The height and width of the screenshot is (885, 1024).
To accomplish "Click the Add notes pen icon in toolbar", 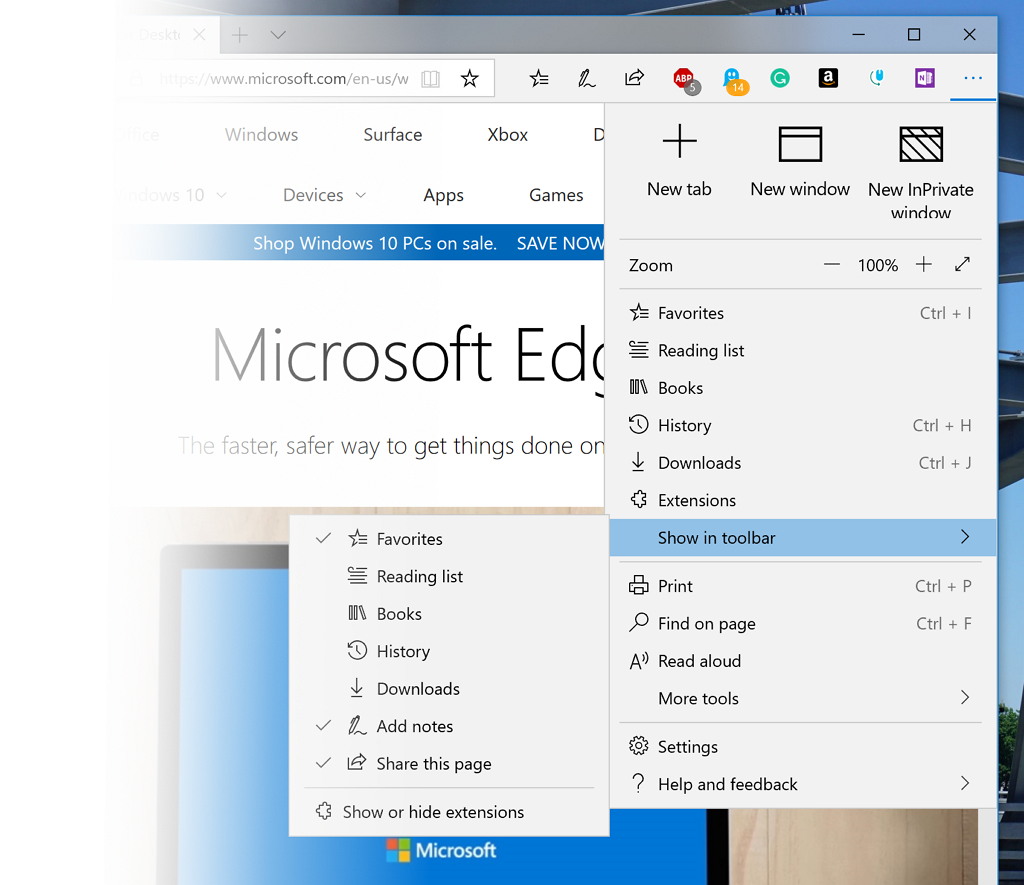I will point(586,78).
